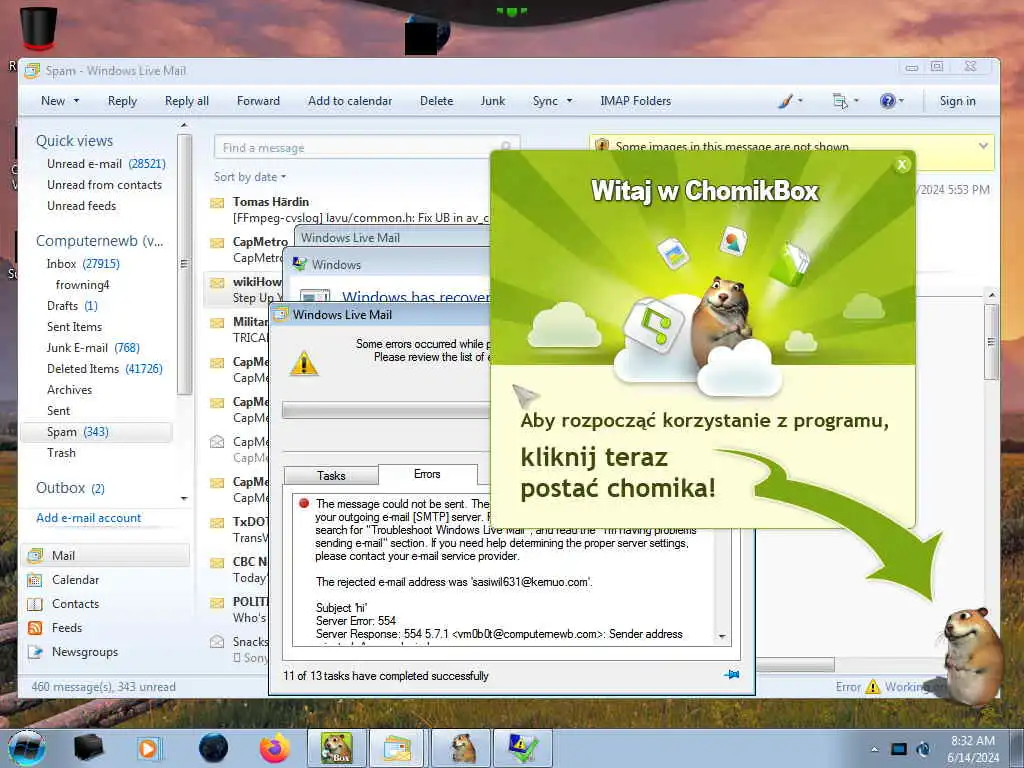Open the Archives folder
The width and height of the screenshot is (1024, 768).
(69, 390)
